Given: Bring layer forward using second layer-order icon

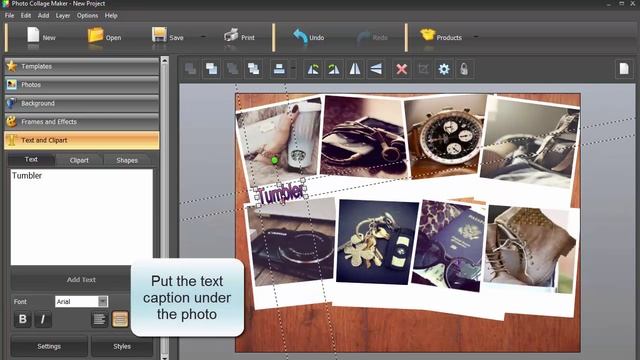Looking at the screenshot, I should 211,69.
